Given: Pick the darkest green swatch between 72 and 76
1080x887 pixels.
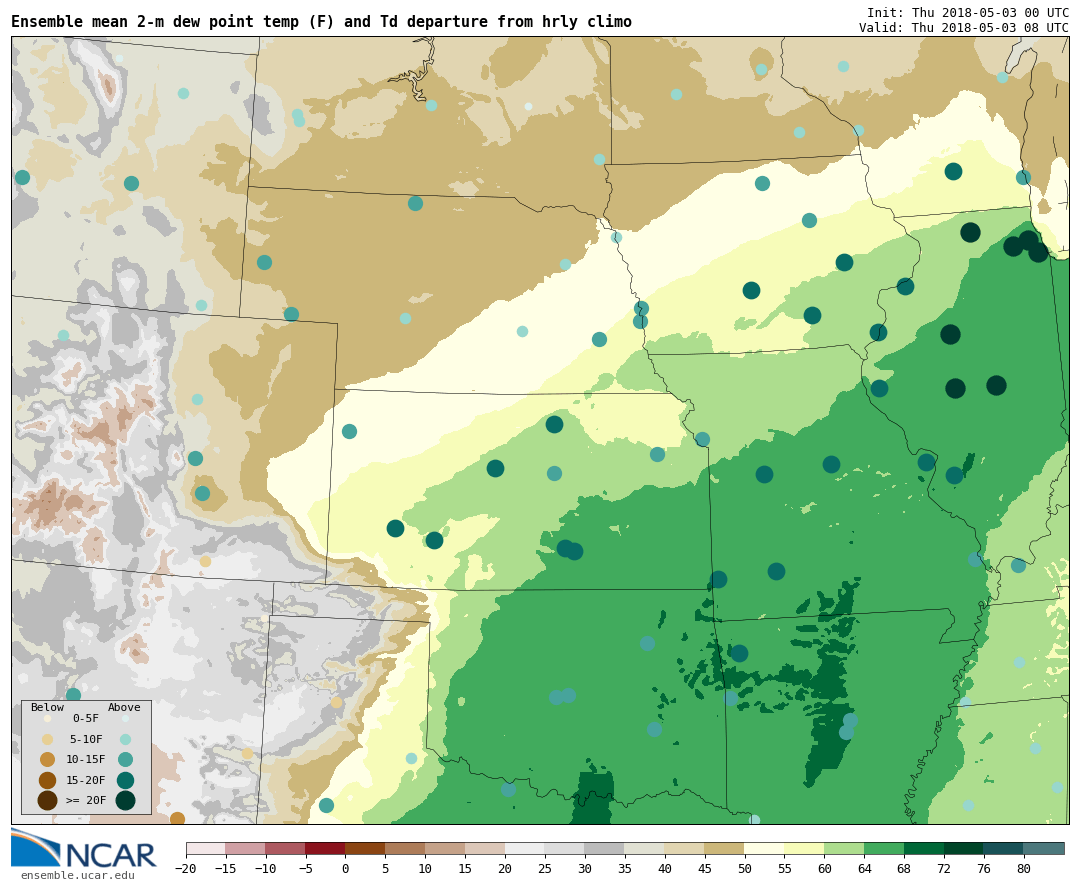Looking at the screenshot, I should (x=964, y=848).
